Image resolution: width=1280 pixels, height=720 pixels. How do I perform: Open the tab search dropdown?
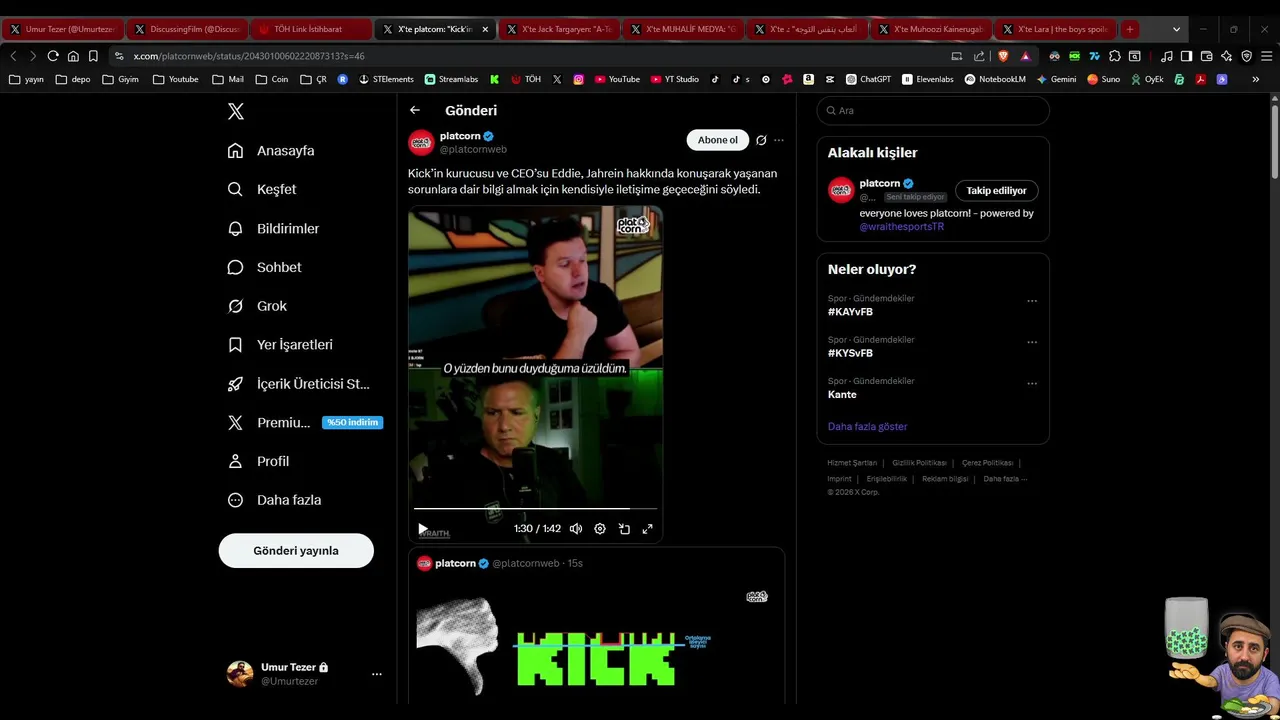(x=1176, y=29)
